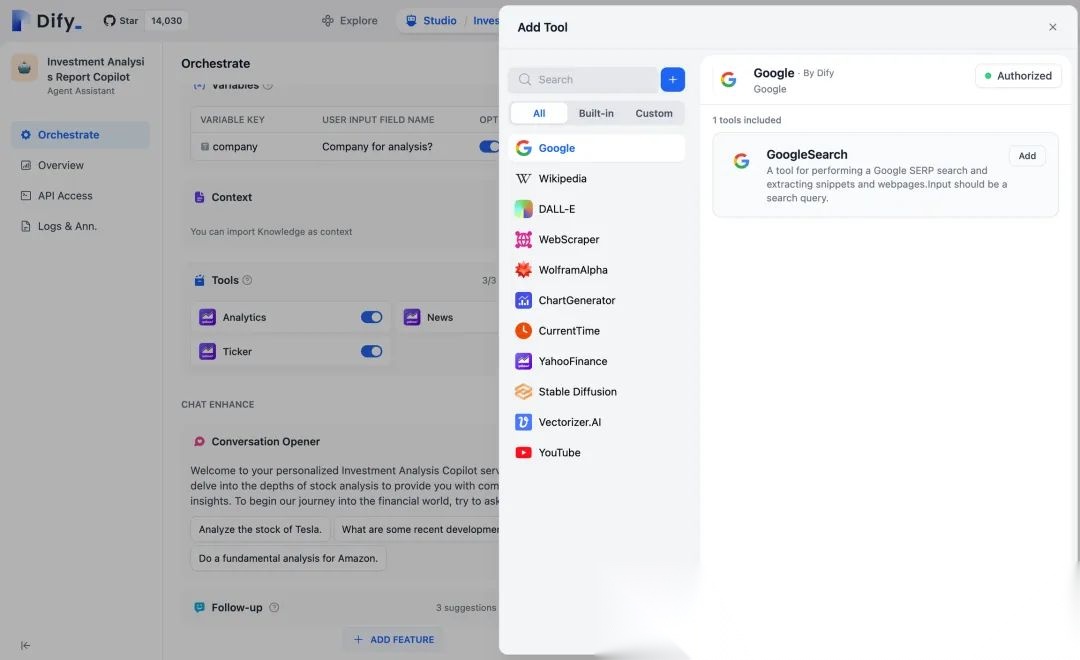Open API Access in the sidebar
1080x660 pixels.
[81, 196]
